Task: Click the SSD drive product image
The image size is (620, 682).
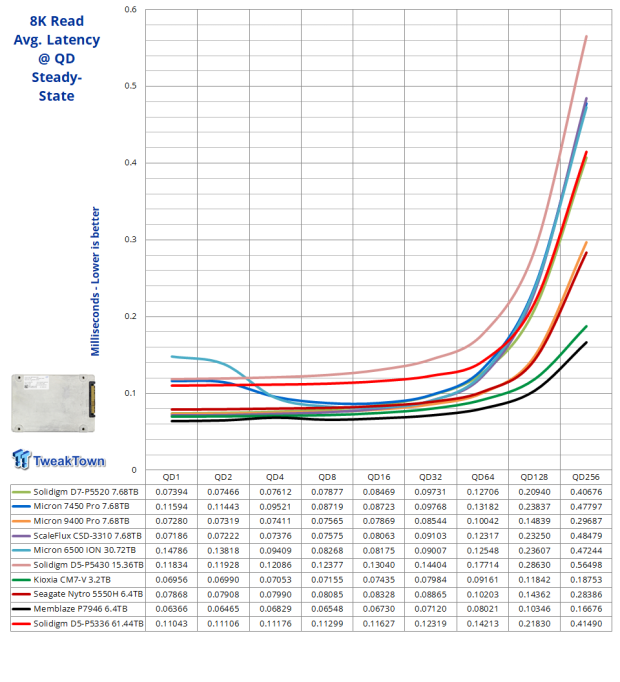Action: tap(53, 403)
